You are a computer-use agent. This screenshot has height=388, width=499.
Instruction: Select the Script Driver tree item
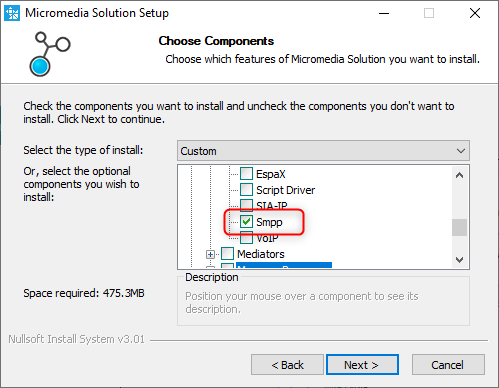coord(285,190)
